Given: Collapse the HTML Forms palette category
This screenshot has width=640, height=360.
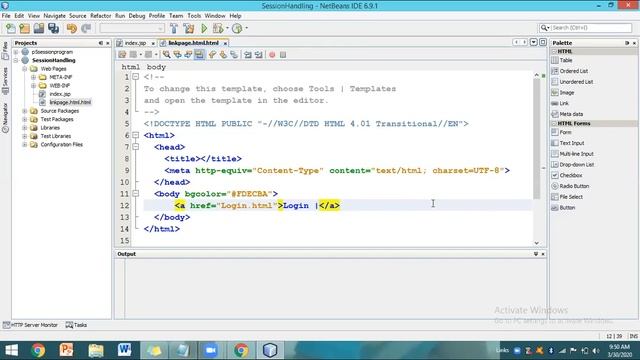Looking at the screenshot, I should 554,123.
